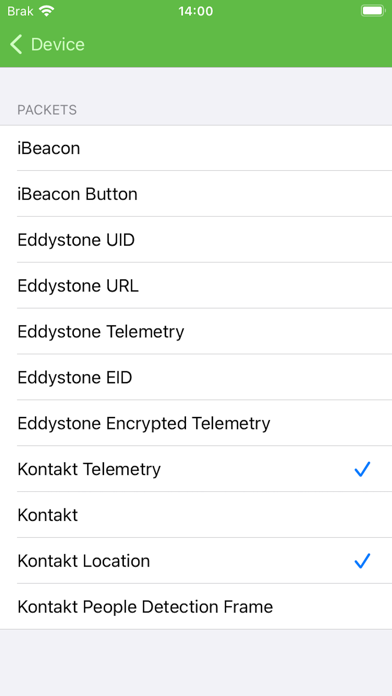Enable the plain Kontakt packet
392x696 pixels.
(196, 515)
